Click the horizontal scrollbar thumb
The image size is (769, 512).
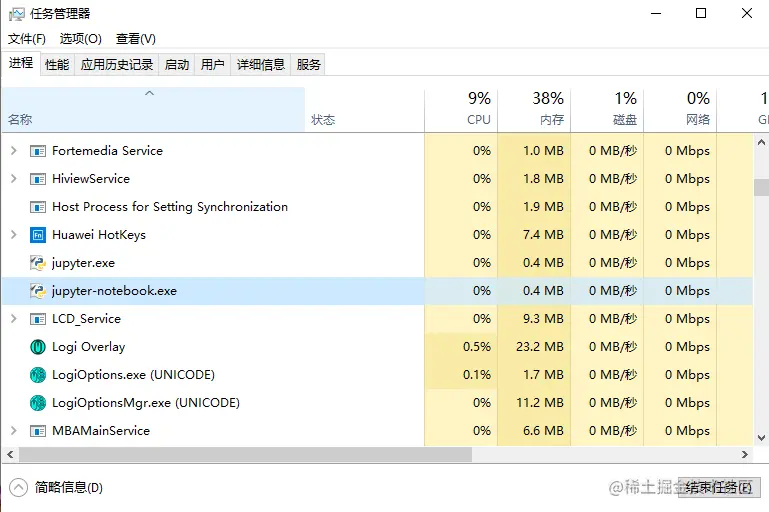245,455
